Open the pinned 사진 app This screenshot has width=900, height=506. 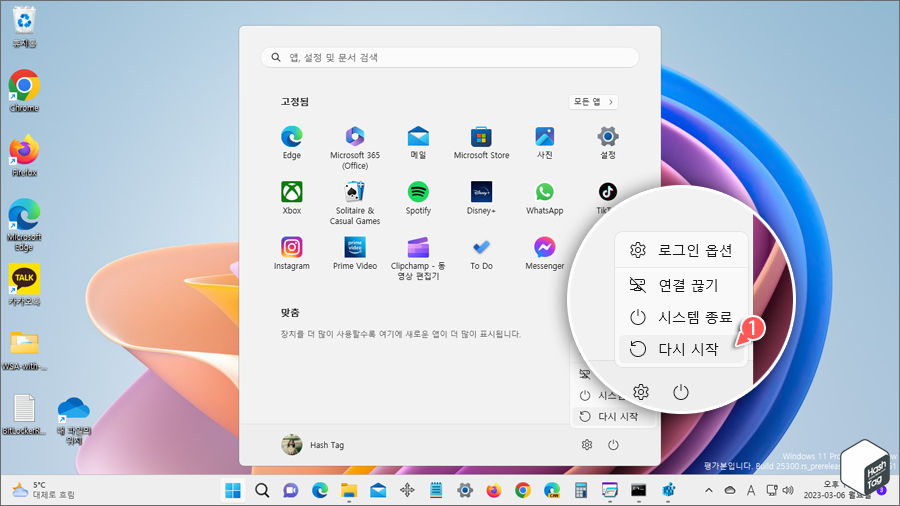click(x=544, y=143)
